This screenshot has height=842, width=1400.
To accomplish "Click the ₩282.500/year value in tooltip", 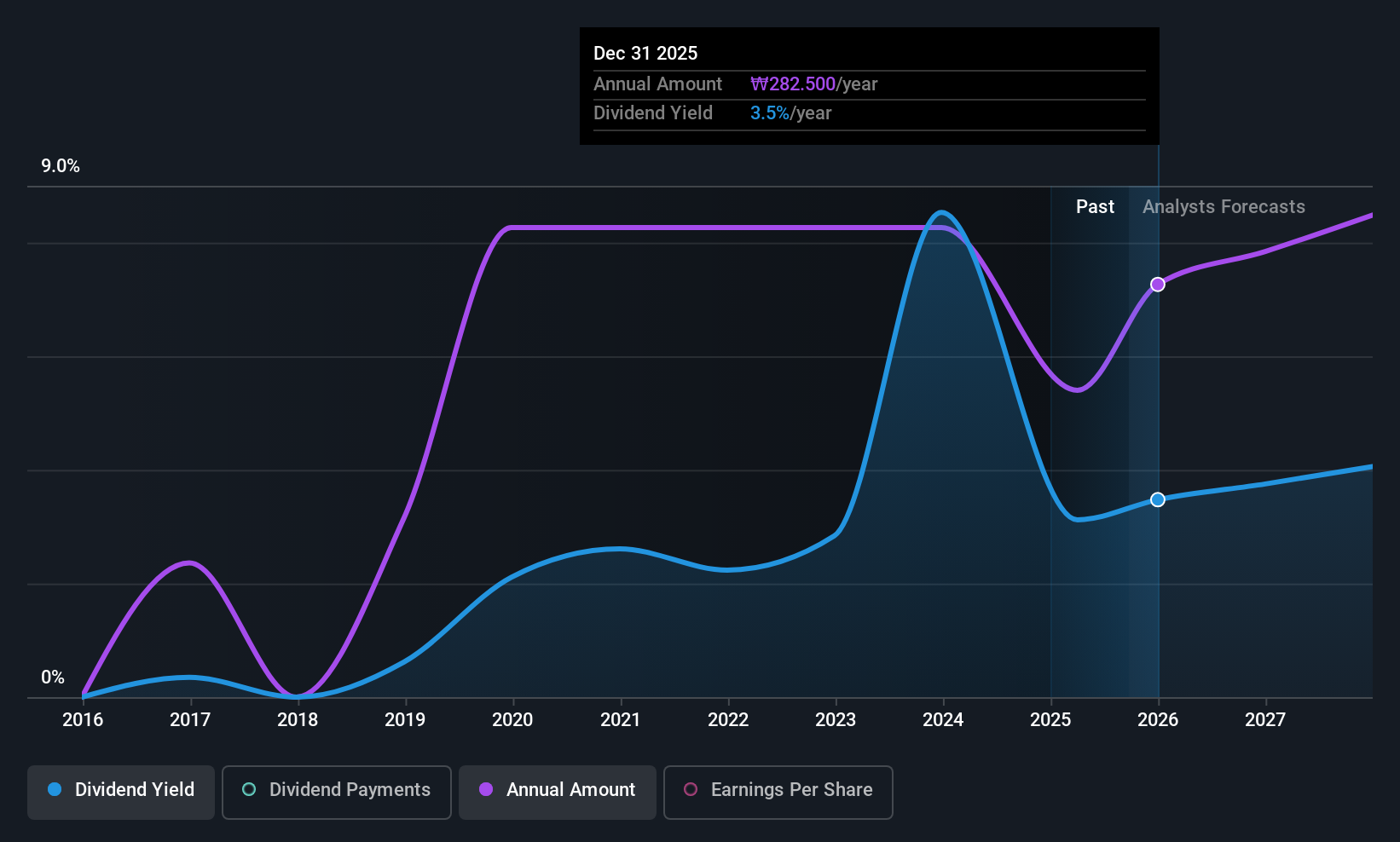I will point(813,84).
